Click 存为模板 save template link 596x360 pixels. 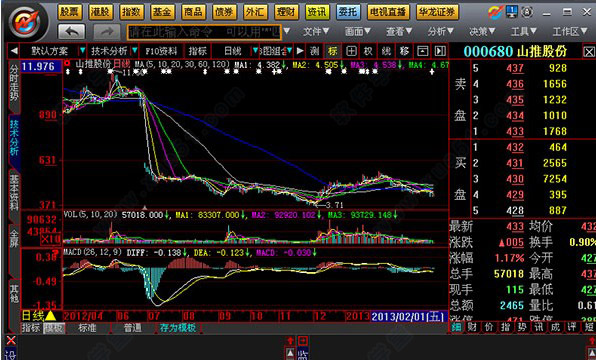(178, 328)
